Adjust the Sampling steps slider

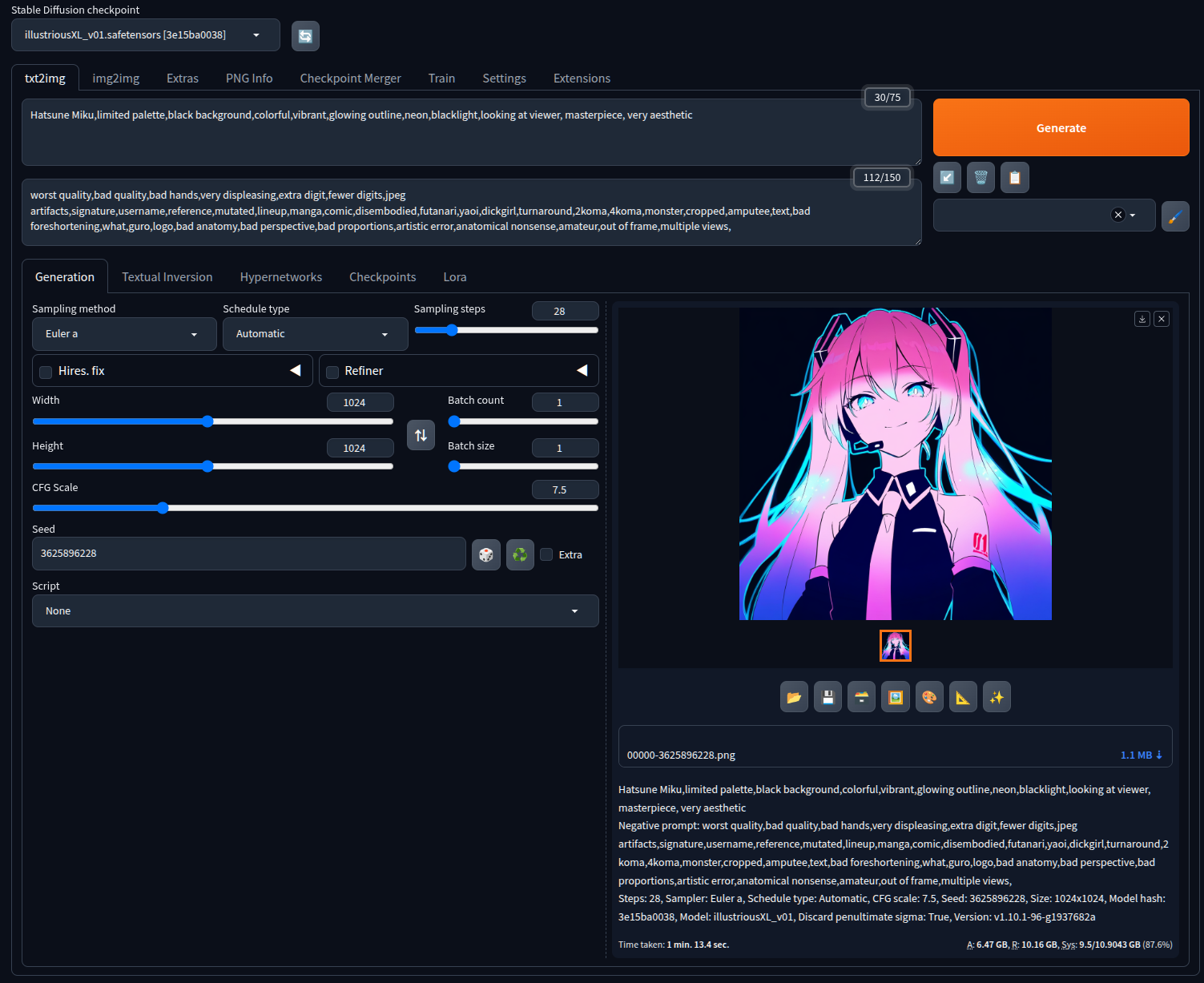pos(506,330)
